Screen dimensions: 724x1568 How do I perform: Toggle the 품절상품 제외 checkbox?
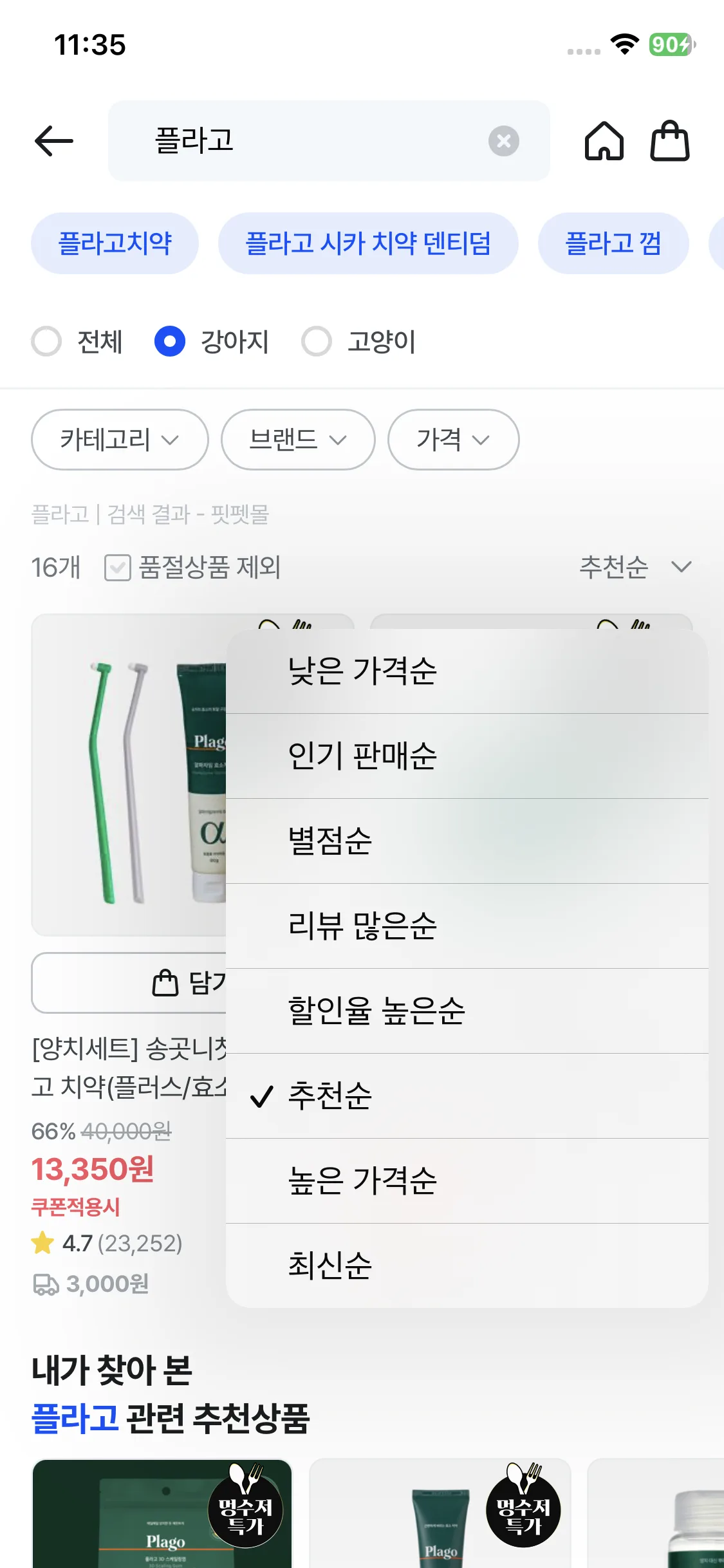(118, 568)
